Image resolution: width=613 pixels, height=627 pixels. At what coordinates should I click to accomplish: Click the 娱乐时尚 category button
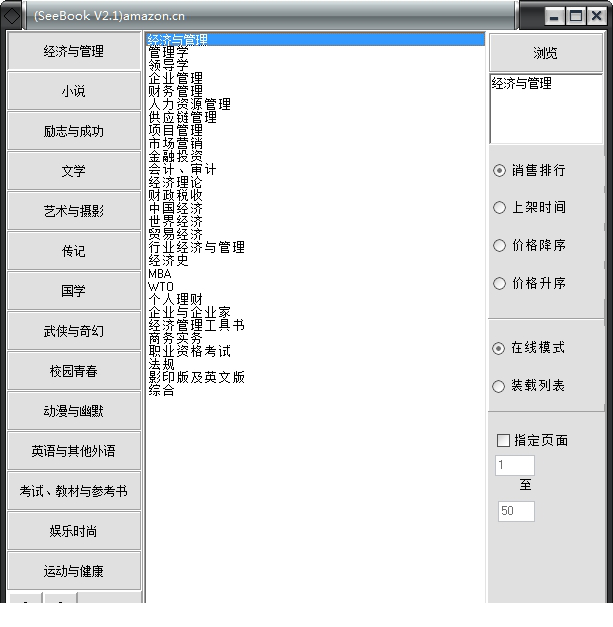pos(74,531)
